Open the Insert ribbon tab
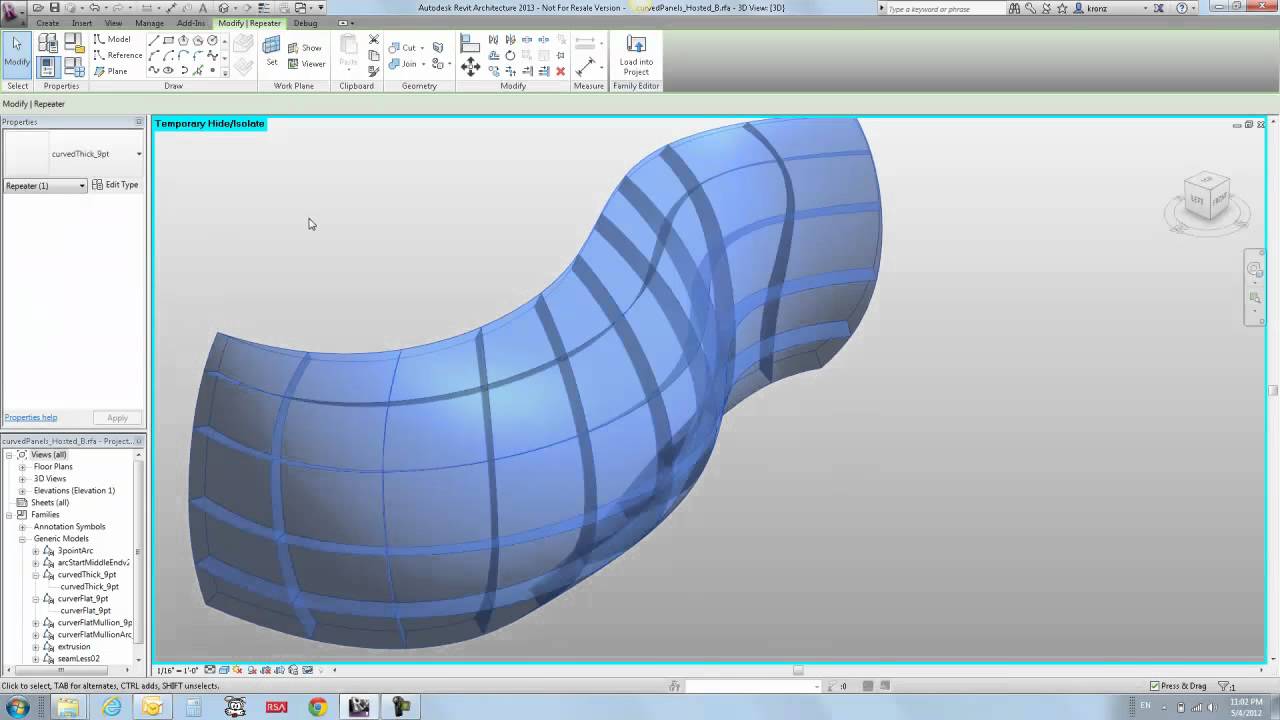The image size is (1280, 720). point(82,23)
